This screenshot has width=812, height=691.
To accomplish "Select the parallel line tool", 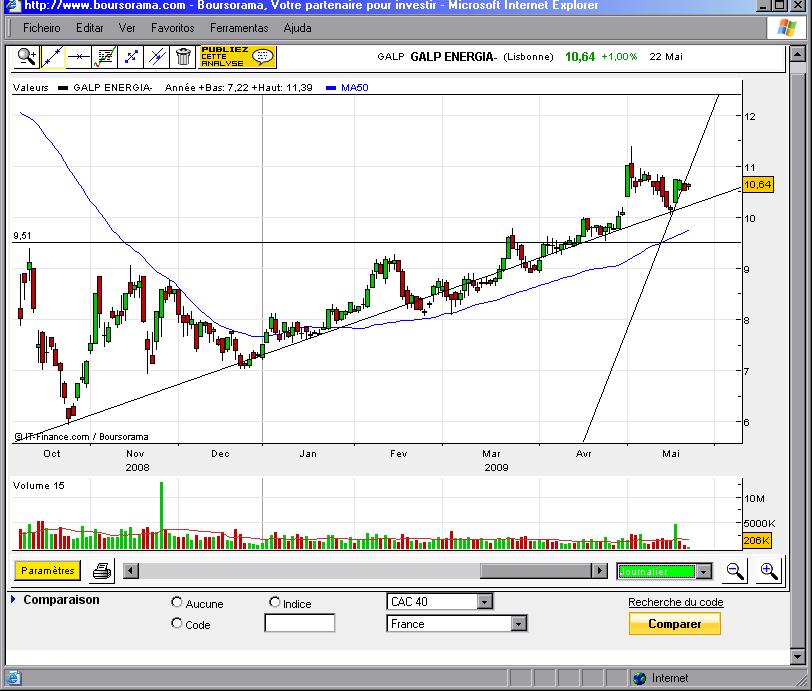I will 156,56.
